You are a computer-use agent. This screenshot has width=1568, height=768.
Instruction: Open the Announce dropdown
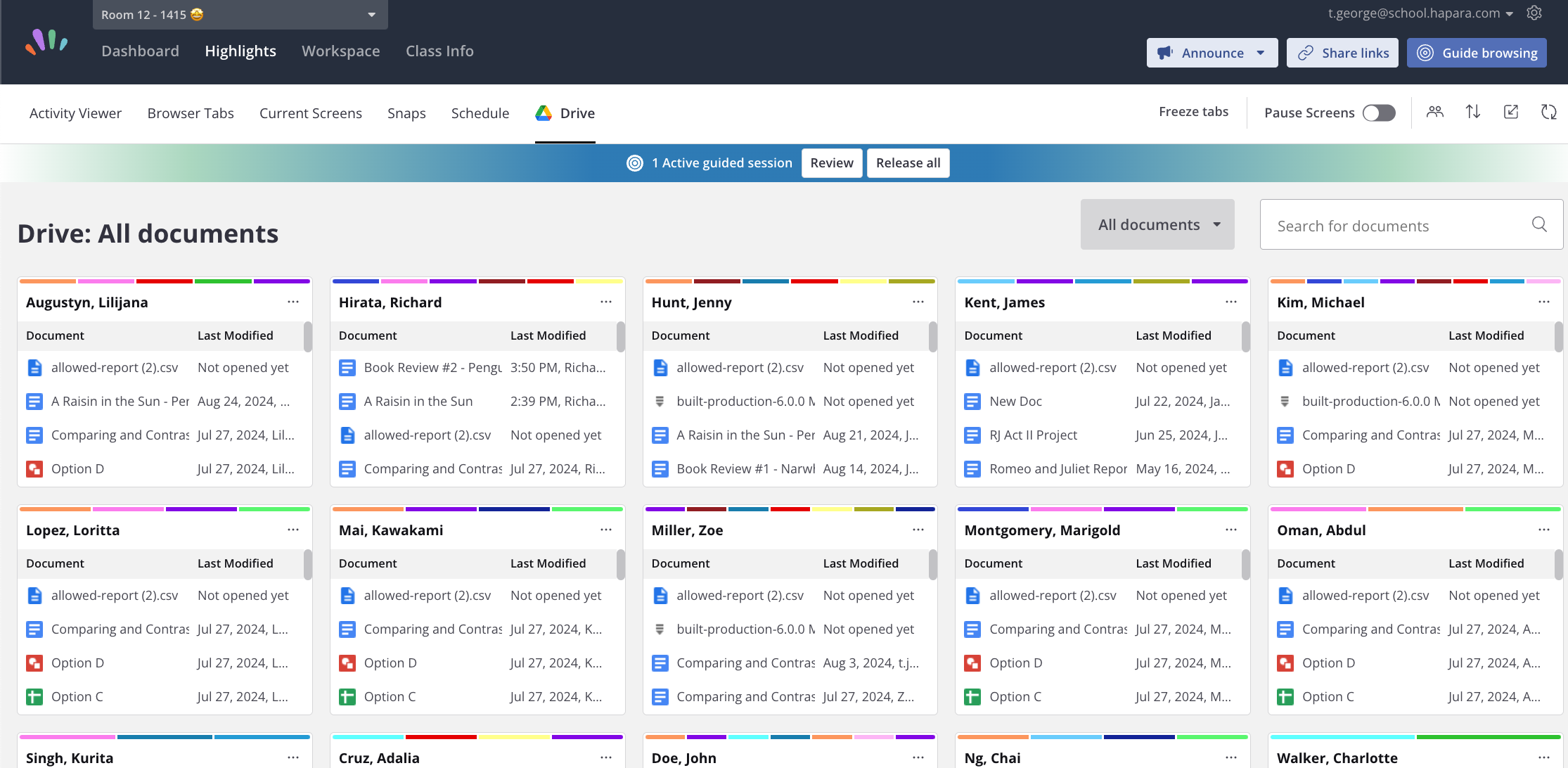(1212, 53)
